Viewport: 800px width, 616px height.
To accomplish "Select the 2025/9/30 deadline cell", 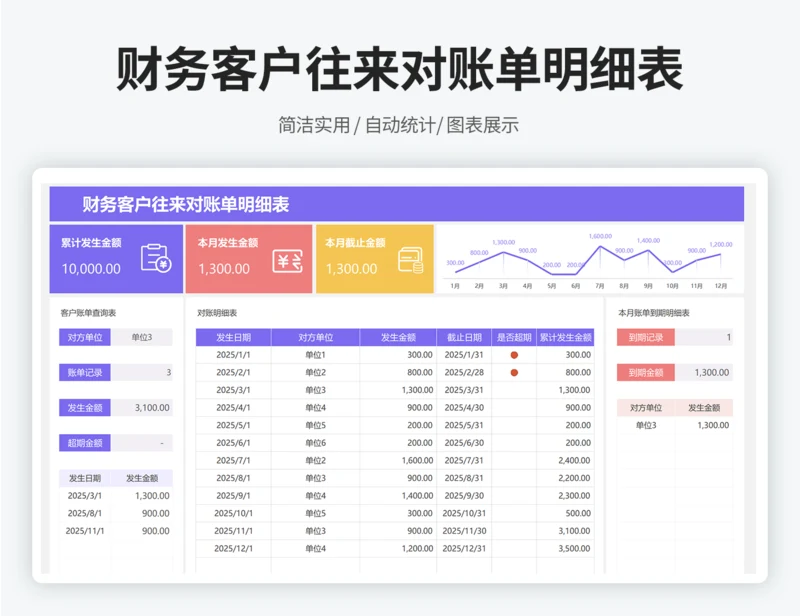I will coord(464,496).
